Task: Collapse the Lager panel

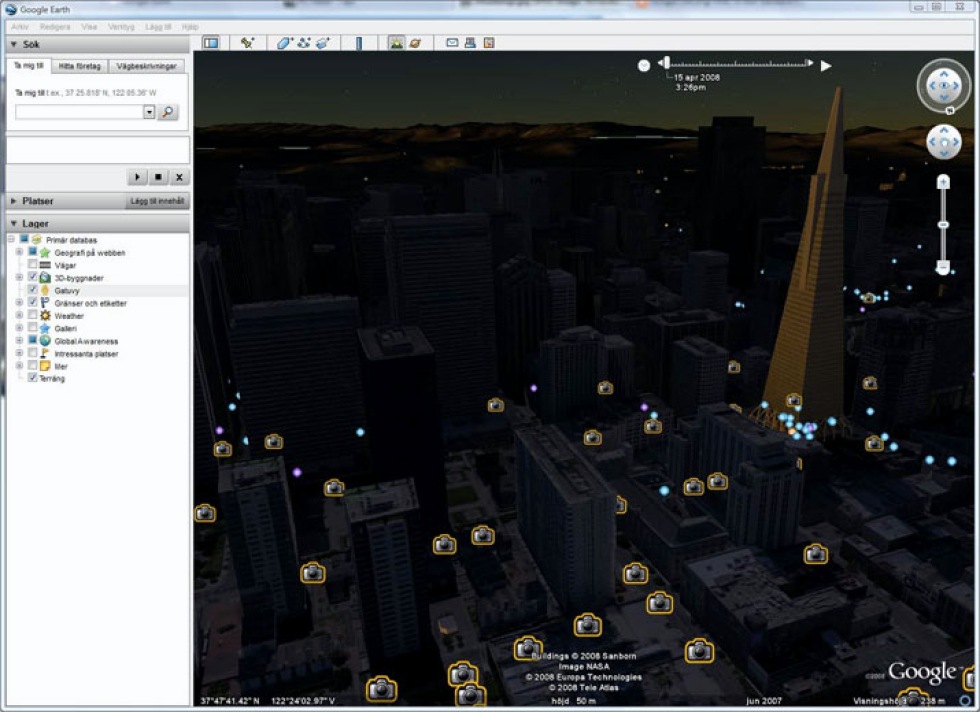Action: (x=13, y=224)
